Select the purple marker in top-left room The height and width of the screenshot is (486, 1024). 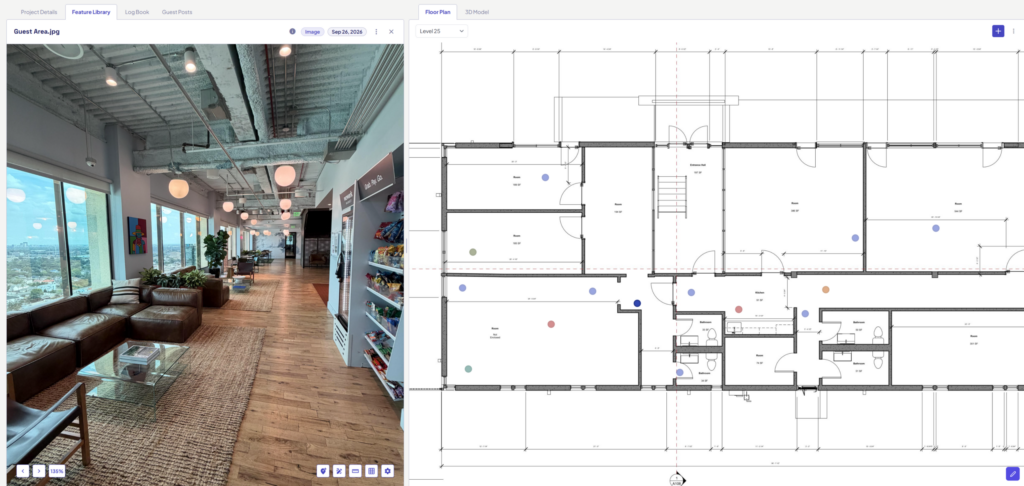click(545, 177)
